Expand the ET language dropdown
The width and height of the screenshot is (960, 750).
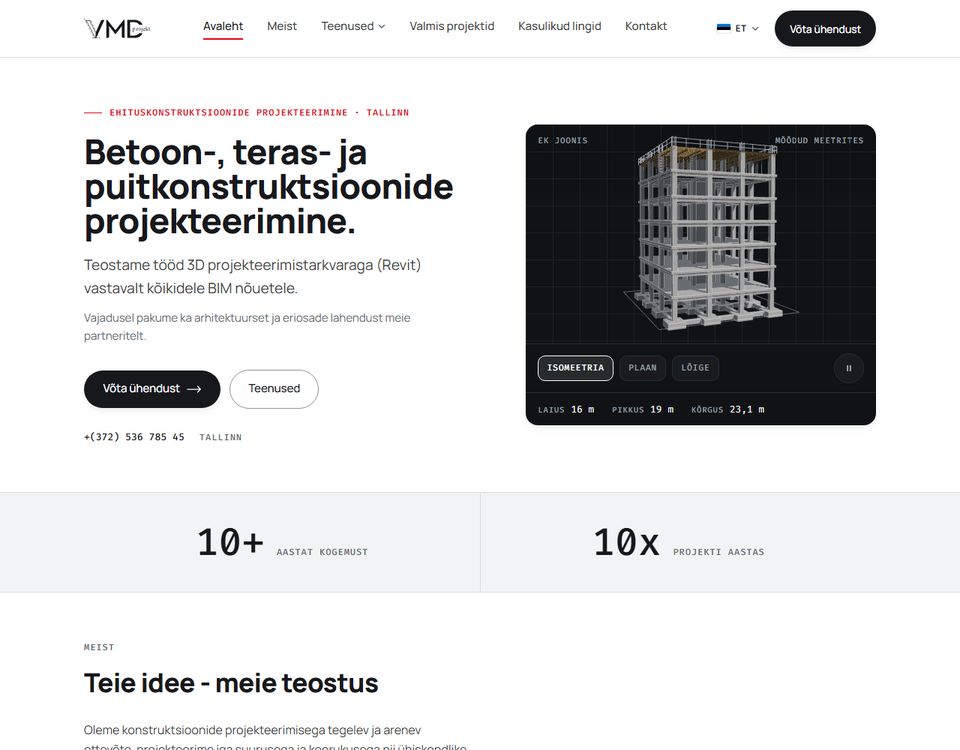[x=738, y=28]
